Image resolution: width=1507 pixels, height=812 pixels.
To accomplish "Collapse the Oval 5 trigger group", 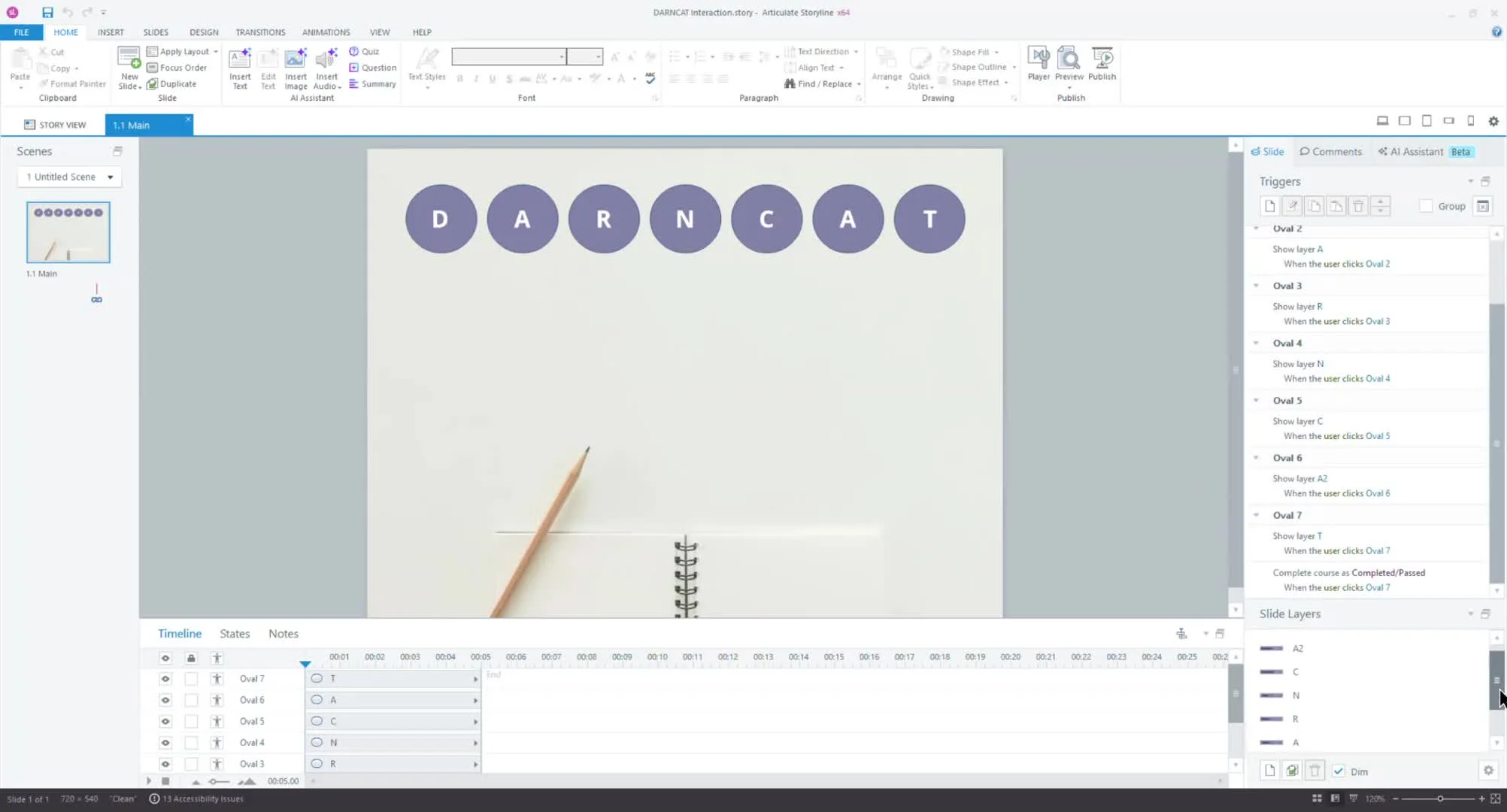I will point(1256,400).
